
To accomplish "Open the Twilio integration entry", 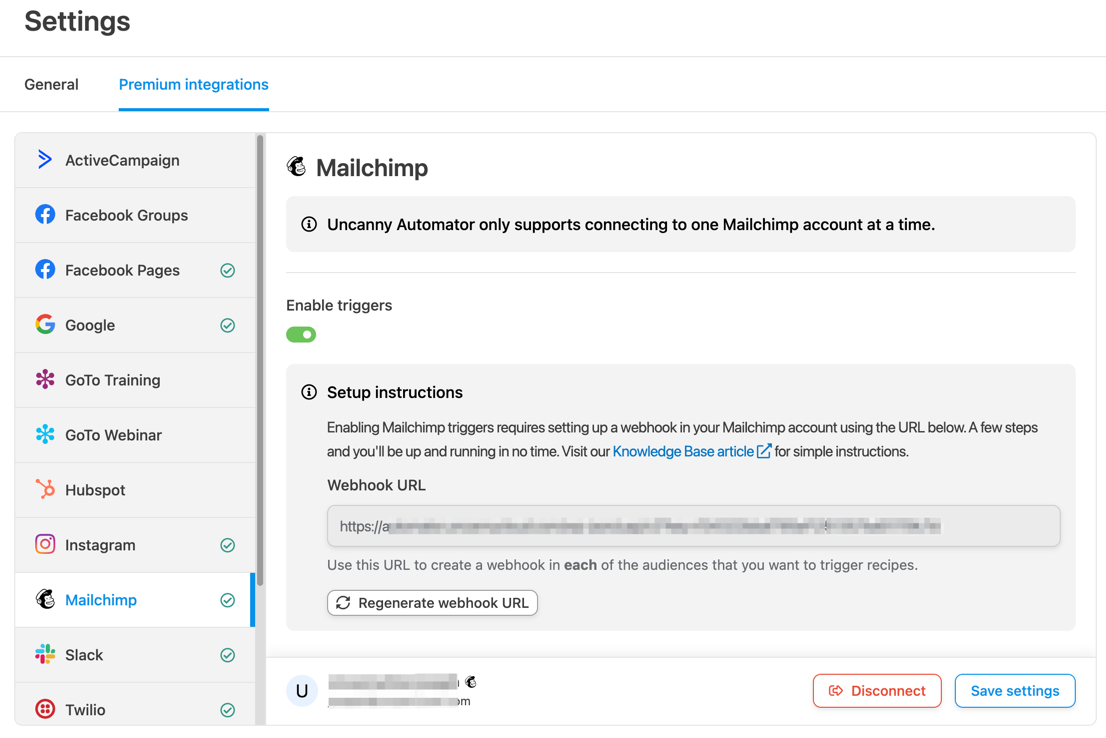I will [x=135, y=704].
